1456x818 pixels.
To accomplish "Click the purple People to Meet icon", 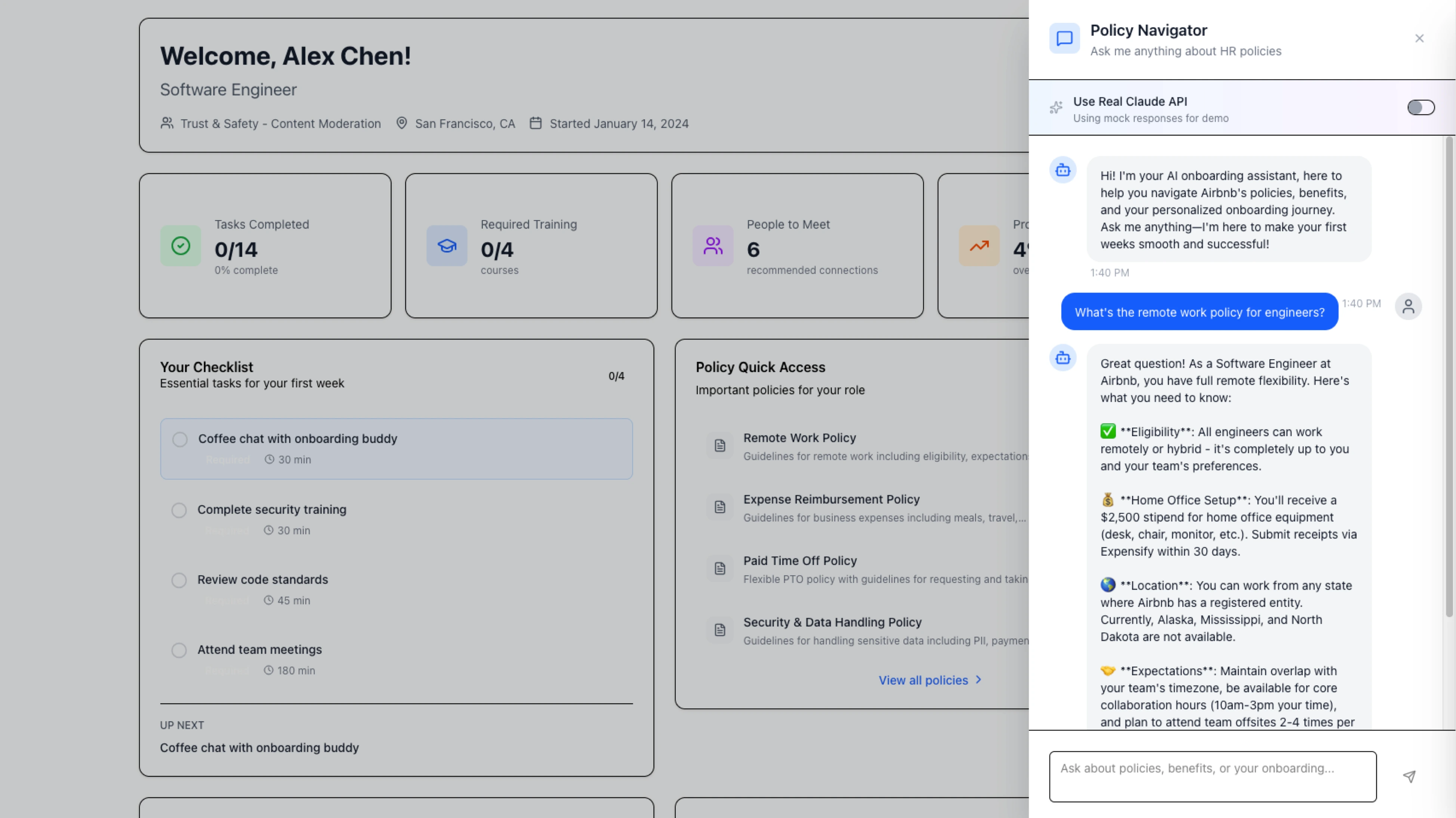I will click(713, 246).
